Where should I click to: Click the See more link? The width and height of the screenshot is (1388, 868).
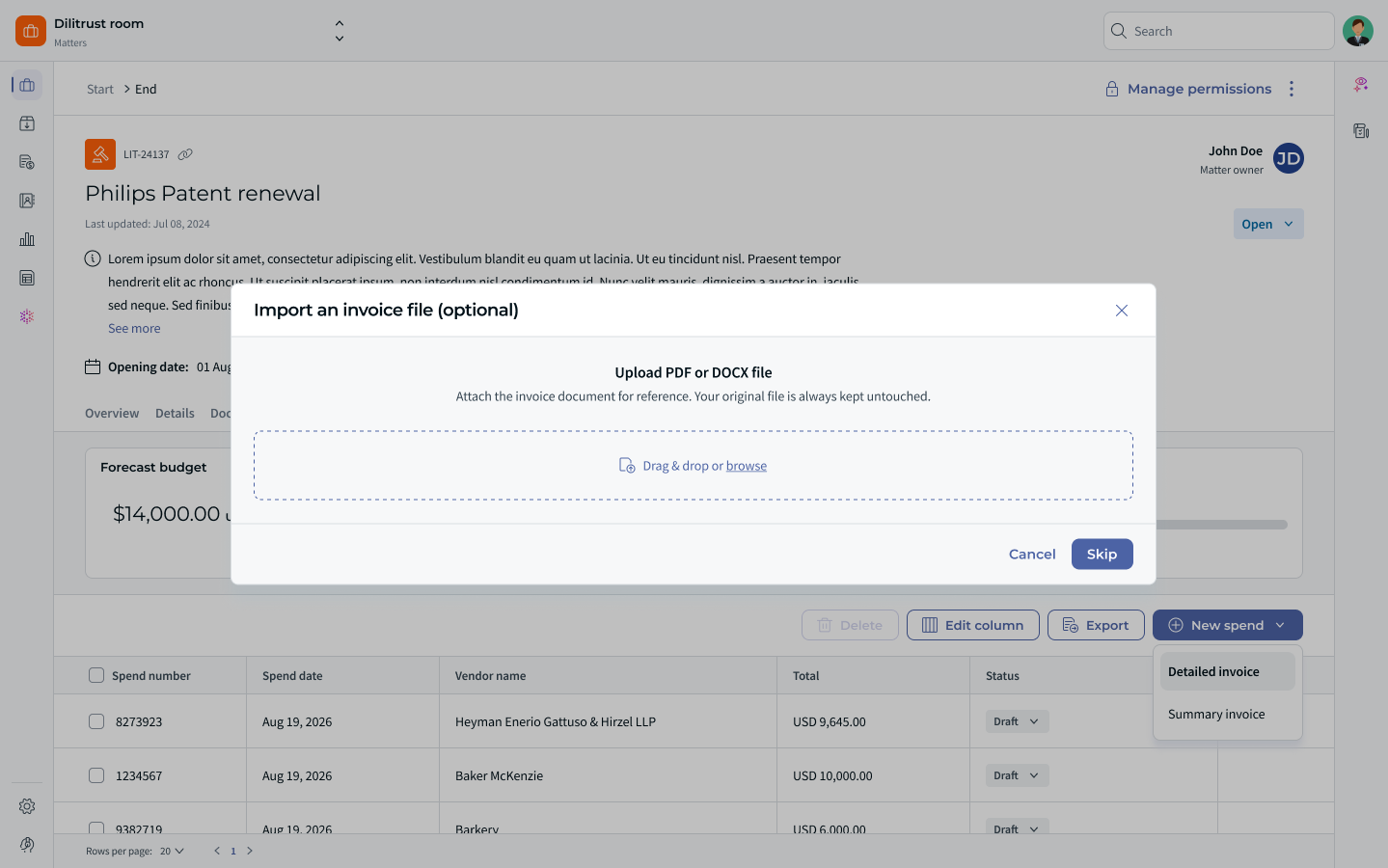pos(134,328)
